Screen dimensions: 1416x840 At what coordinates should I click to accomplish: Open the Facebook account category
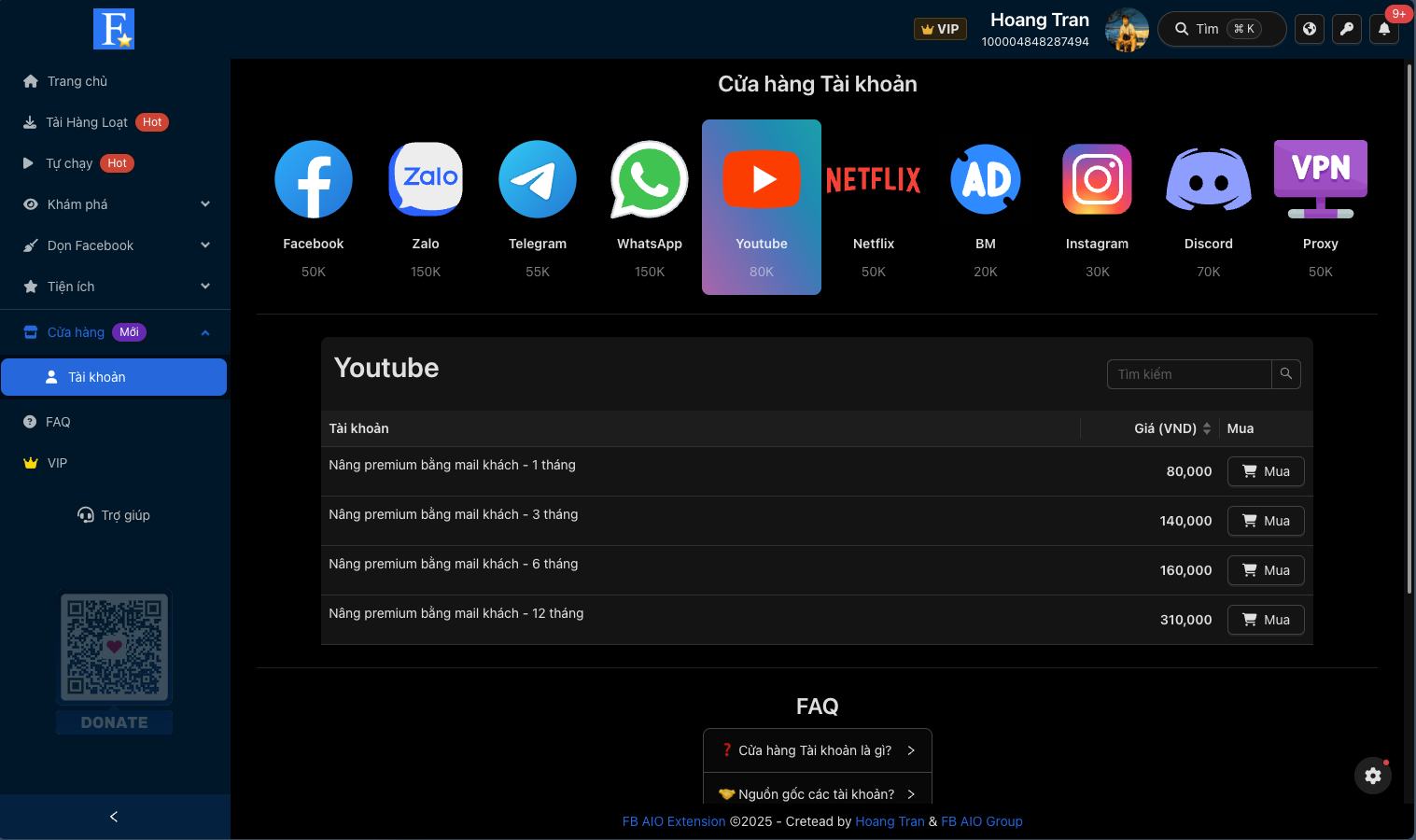(x=314, y=207)
